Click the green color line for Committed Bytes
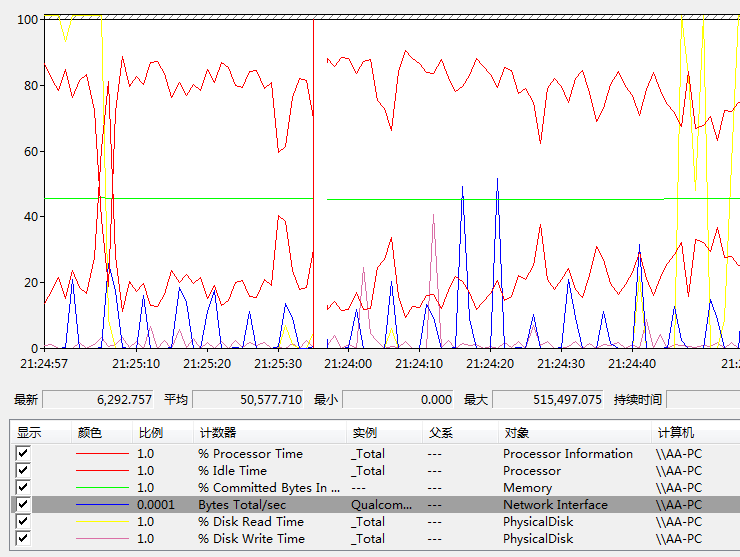This screenshot has height=557, width=740. (x=102, y=488)
